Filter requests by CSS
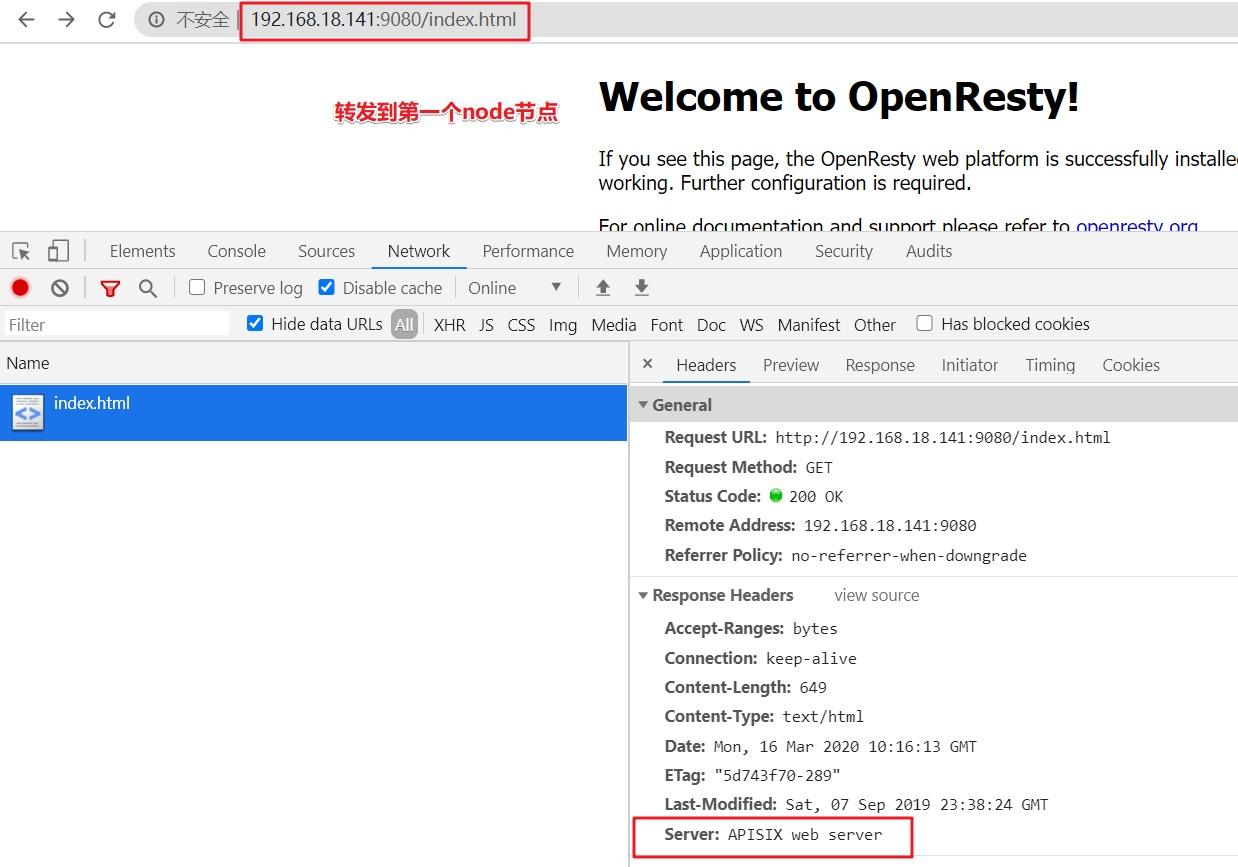 [x=521, y=324]
